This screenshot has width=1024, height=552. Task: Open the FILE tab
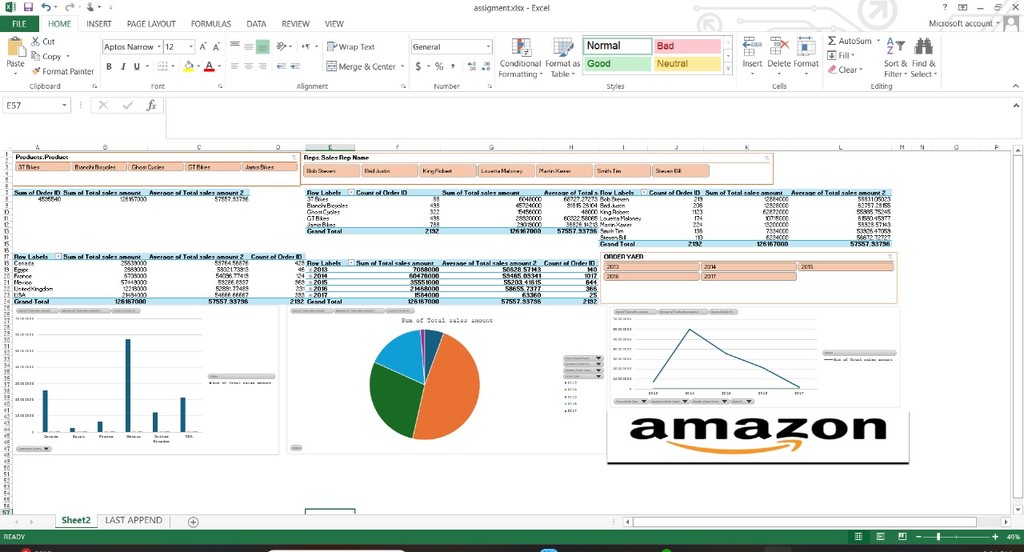pos(20,24)
